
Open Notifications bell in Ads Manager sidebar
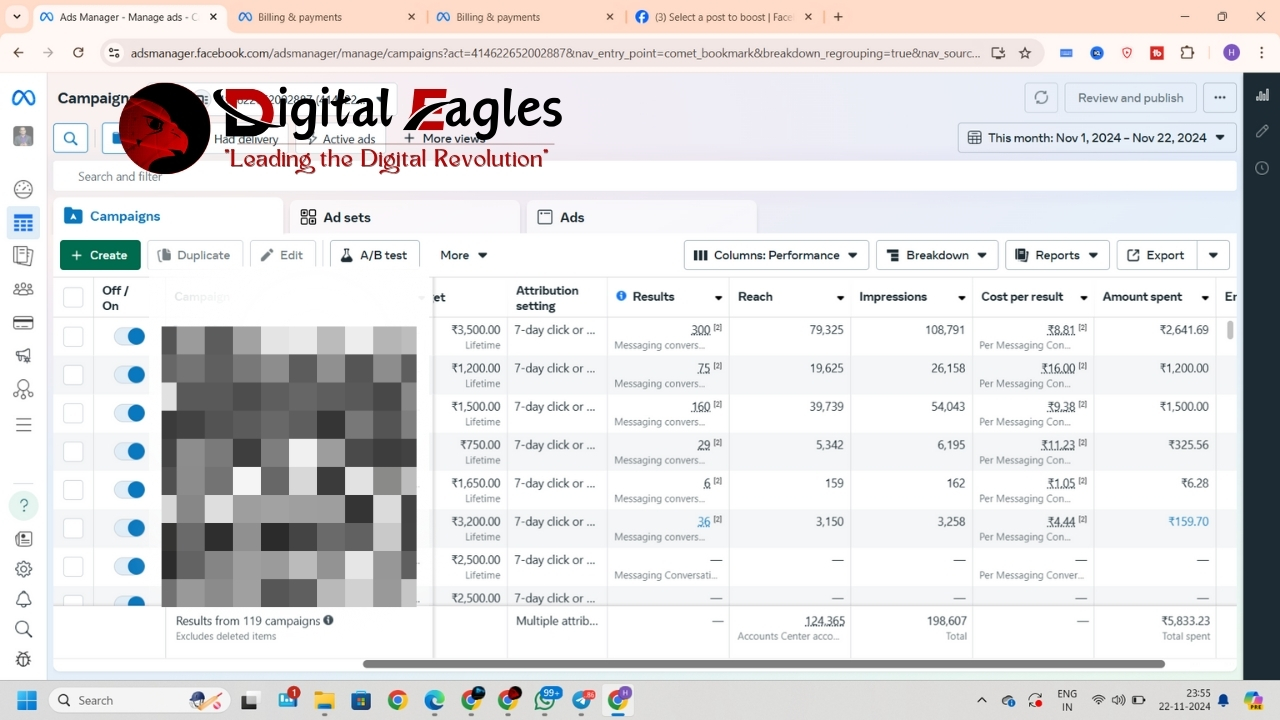23,599
